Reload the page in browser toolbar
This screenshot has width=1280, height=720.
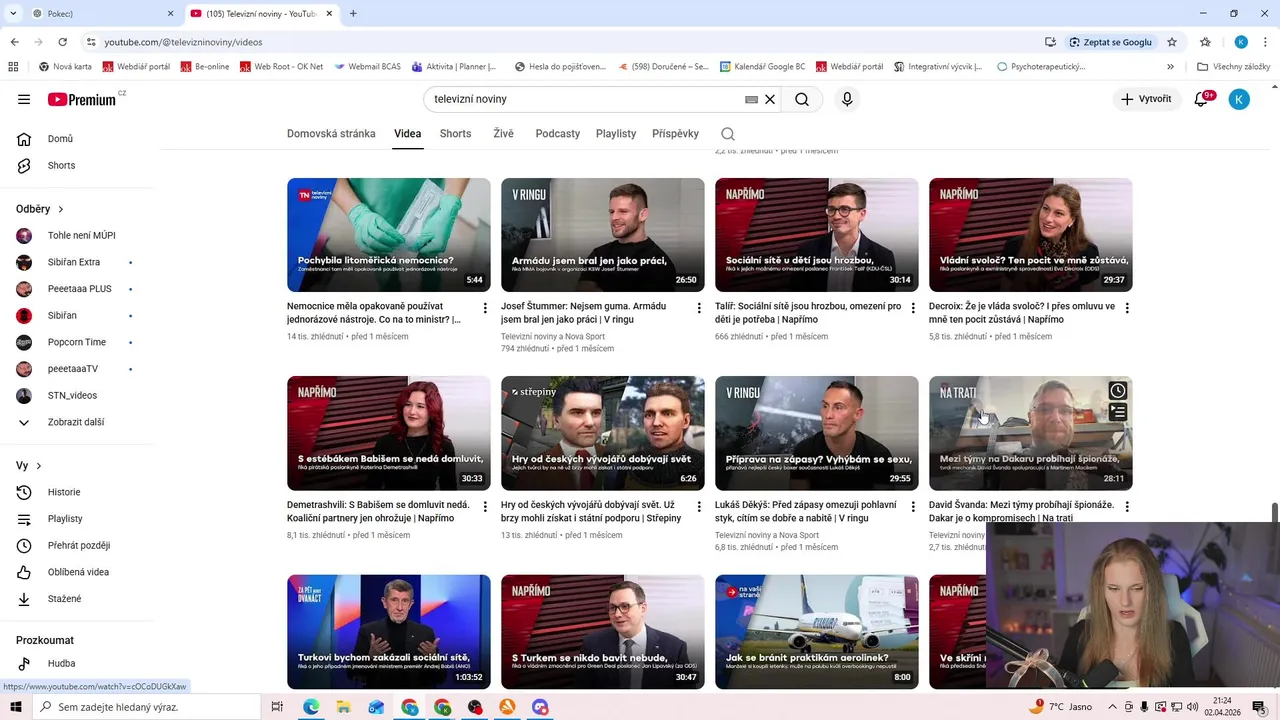pyautogui.click(x=62, y=42)
